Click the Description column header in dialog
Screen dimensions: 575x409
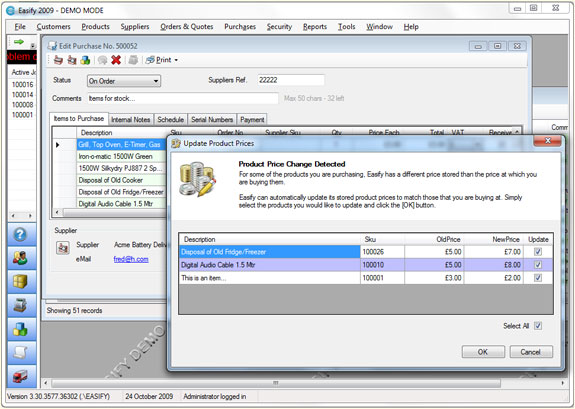270,239
